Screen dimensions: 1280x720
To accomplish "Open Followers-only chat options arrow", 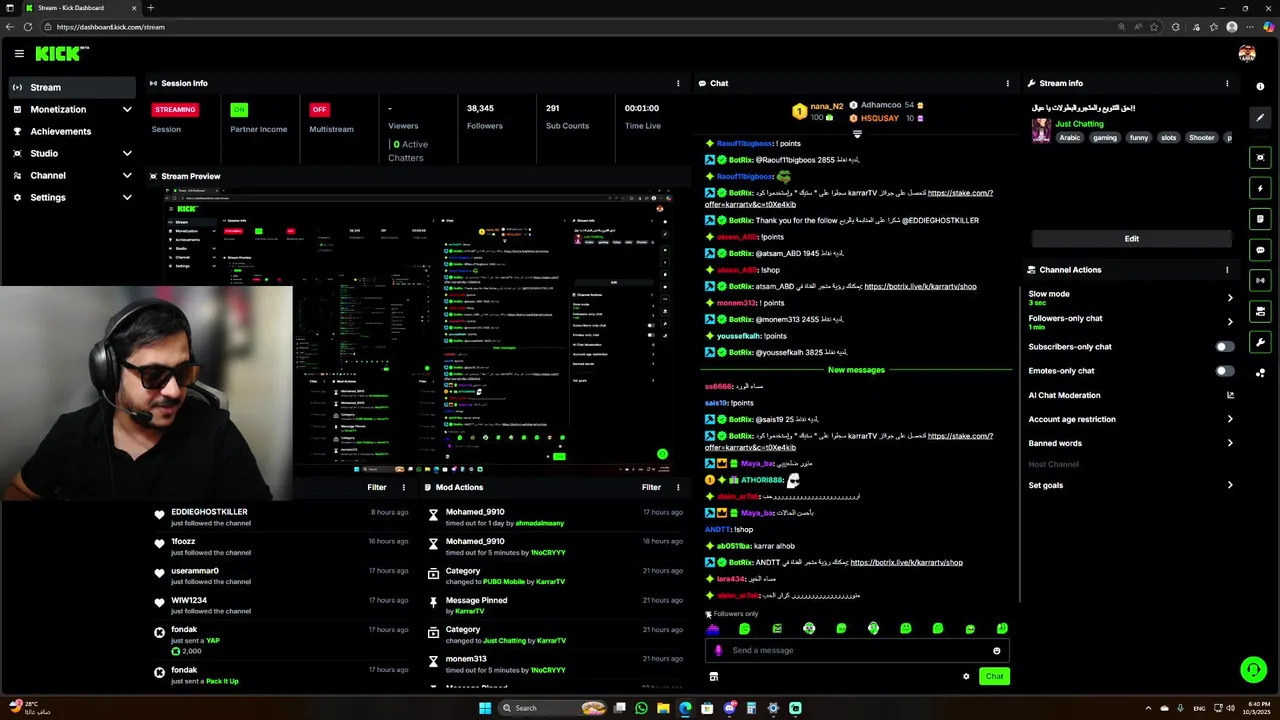I will coord(1230,322).
